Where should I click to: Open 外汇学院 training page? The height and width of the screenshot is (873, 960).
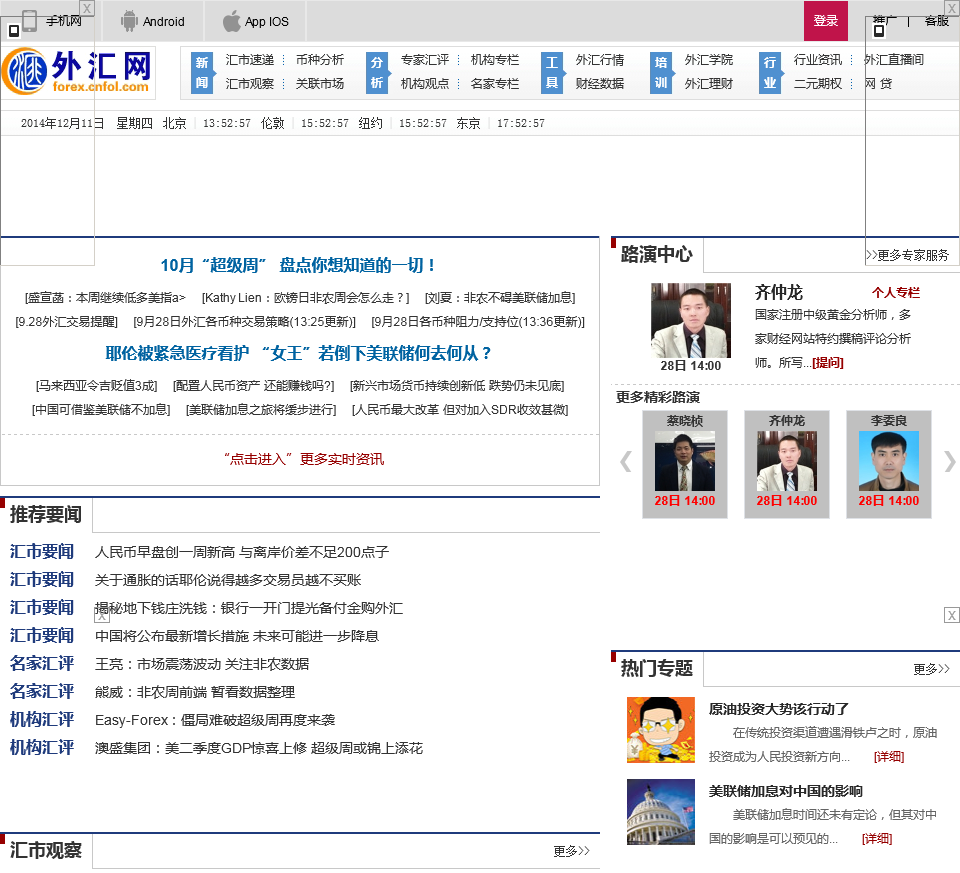709,60
